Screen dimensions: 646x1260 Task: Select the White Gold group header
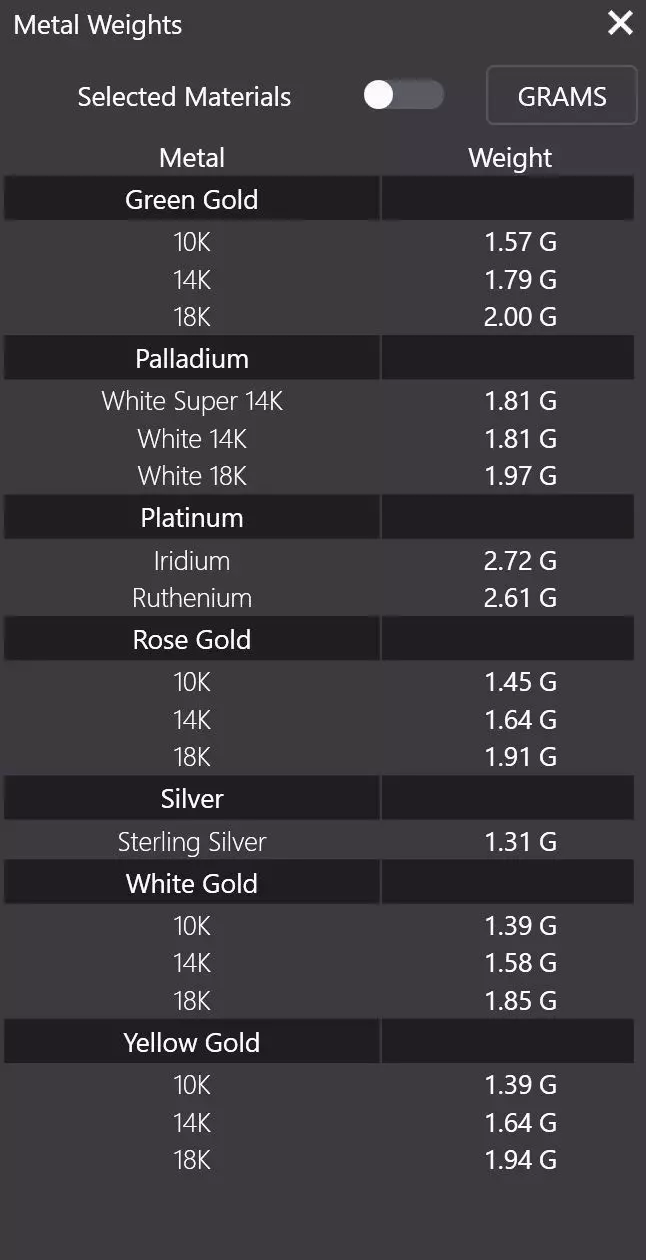(192, 884)
